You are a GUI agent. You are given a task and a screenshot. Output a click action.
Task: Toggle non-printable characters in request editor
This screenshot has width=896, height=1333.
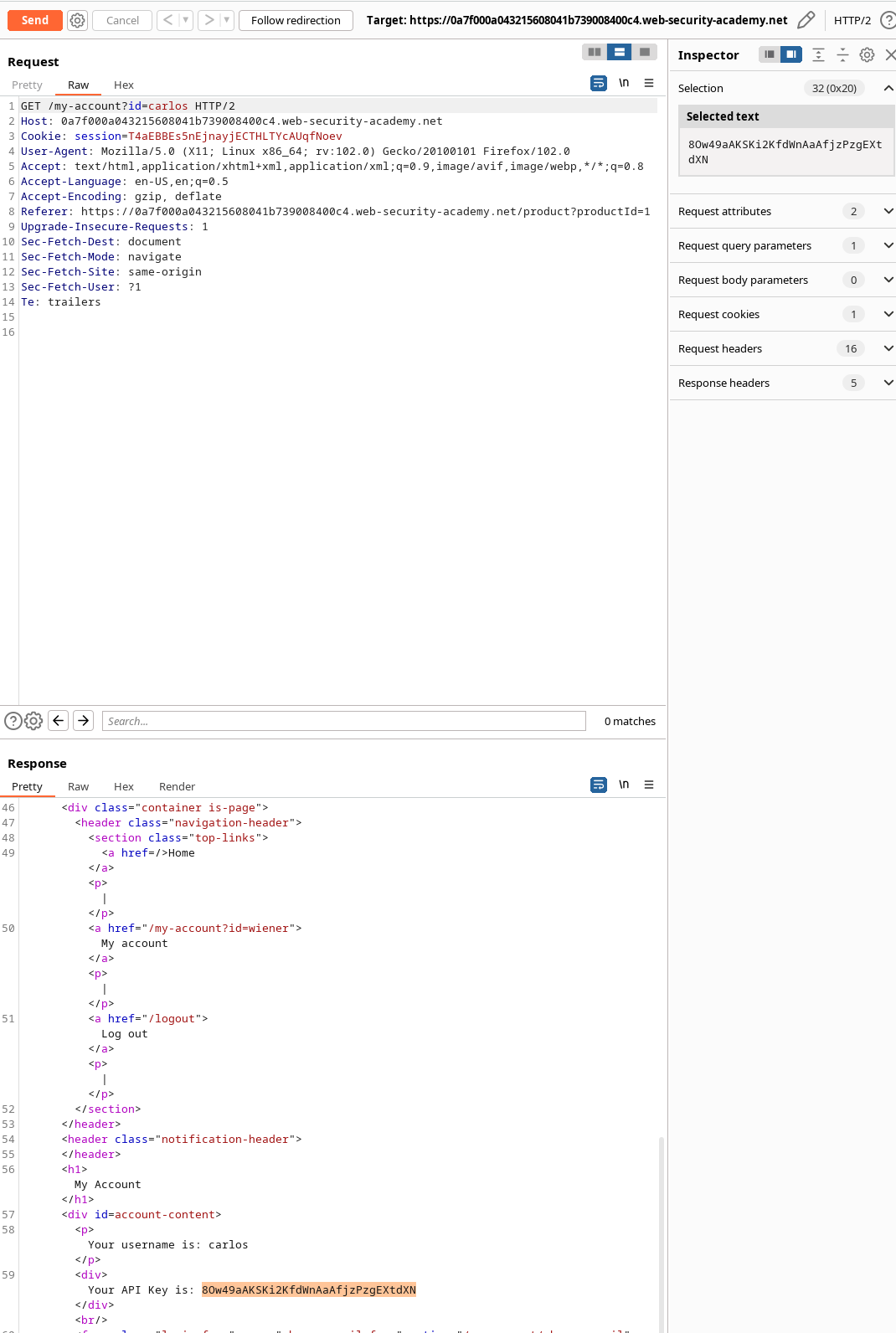(624, 83)
